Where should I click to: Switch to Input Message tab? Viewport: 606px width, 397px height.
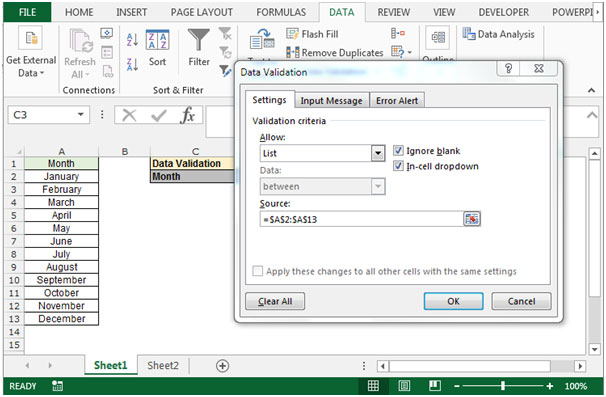tap(332, 101)
